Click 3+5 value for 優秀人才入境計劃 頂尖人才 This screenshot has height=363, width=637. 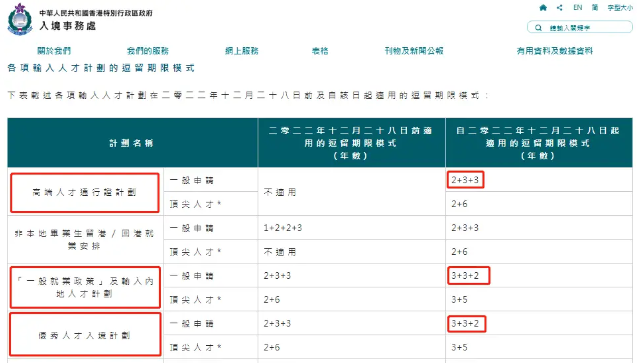tap(459, 348)
